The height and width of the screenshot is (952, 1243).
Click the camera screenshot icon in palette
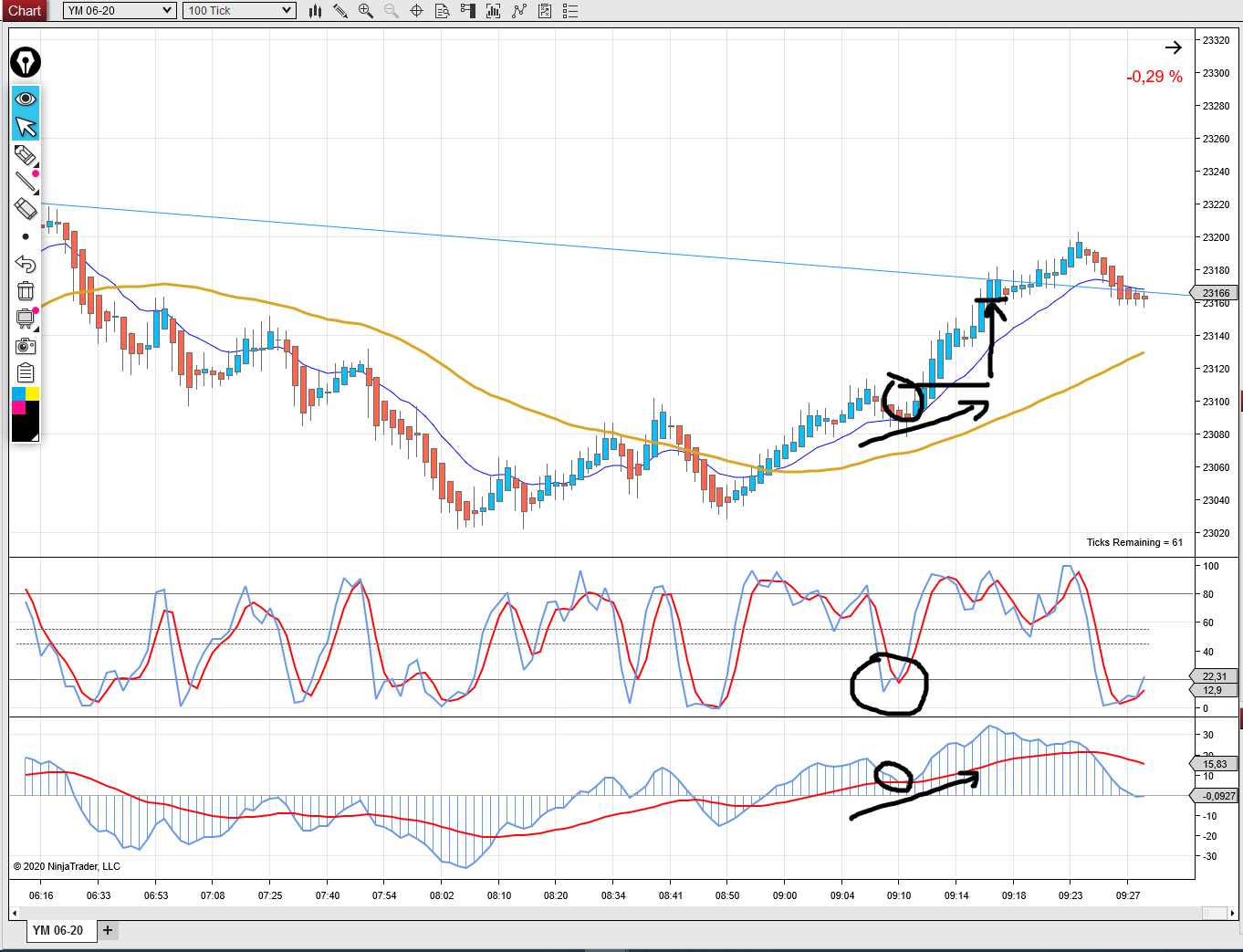26,346
